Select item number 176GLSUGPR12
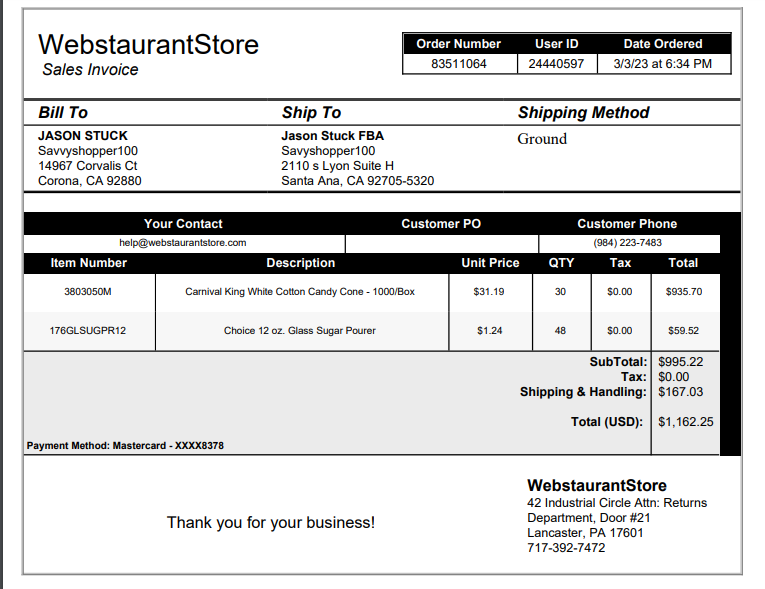Image resolution: width=765 pixels, height=589 pixels. pos(88,331)
